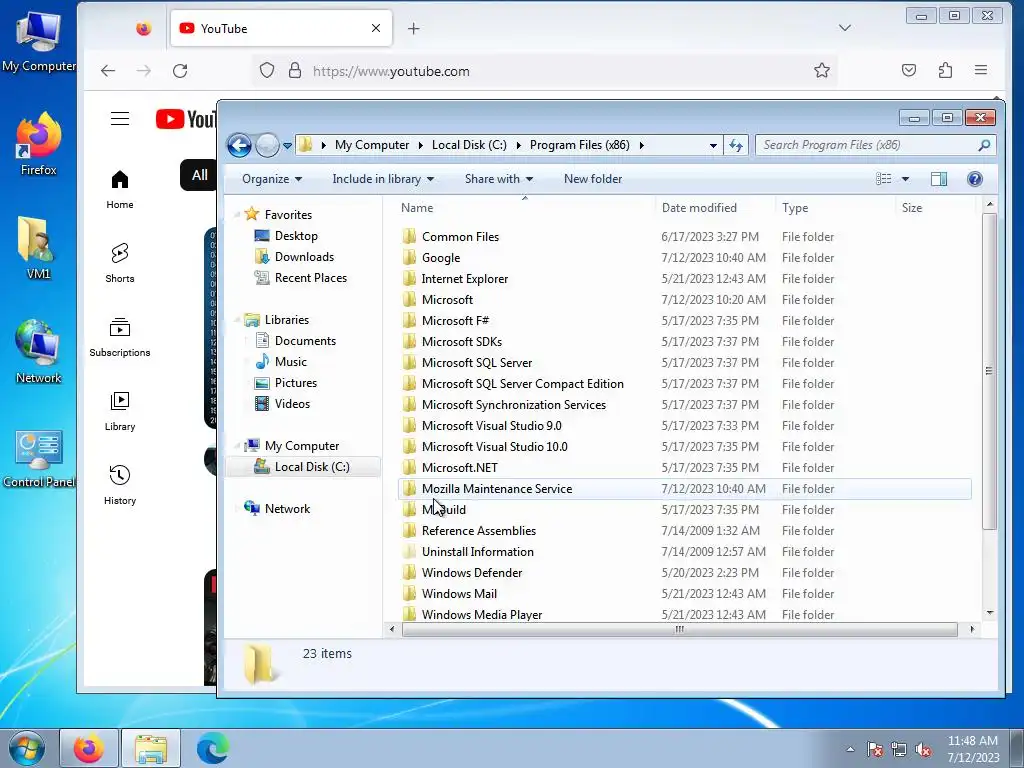Click the horizontal scrollbar in the file list
The width and height of the screenshot is (1024, 768).
pyautogui.click(x=679, y=629)
